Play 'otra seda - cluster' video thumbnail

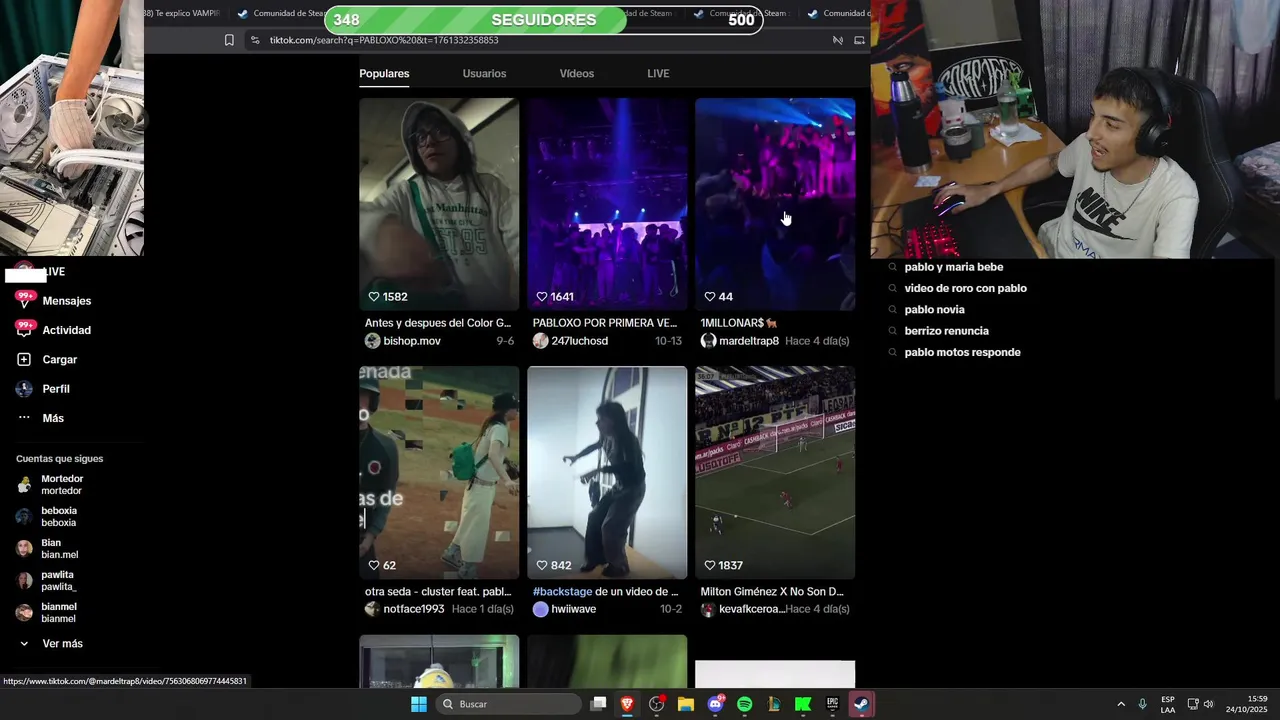coord(439,472)
